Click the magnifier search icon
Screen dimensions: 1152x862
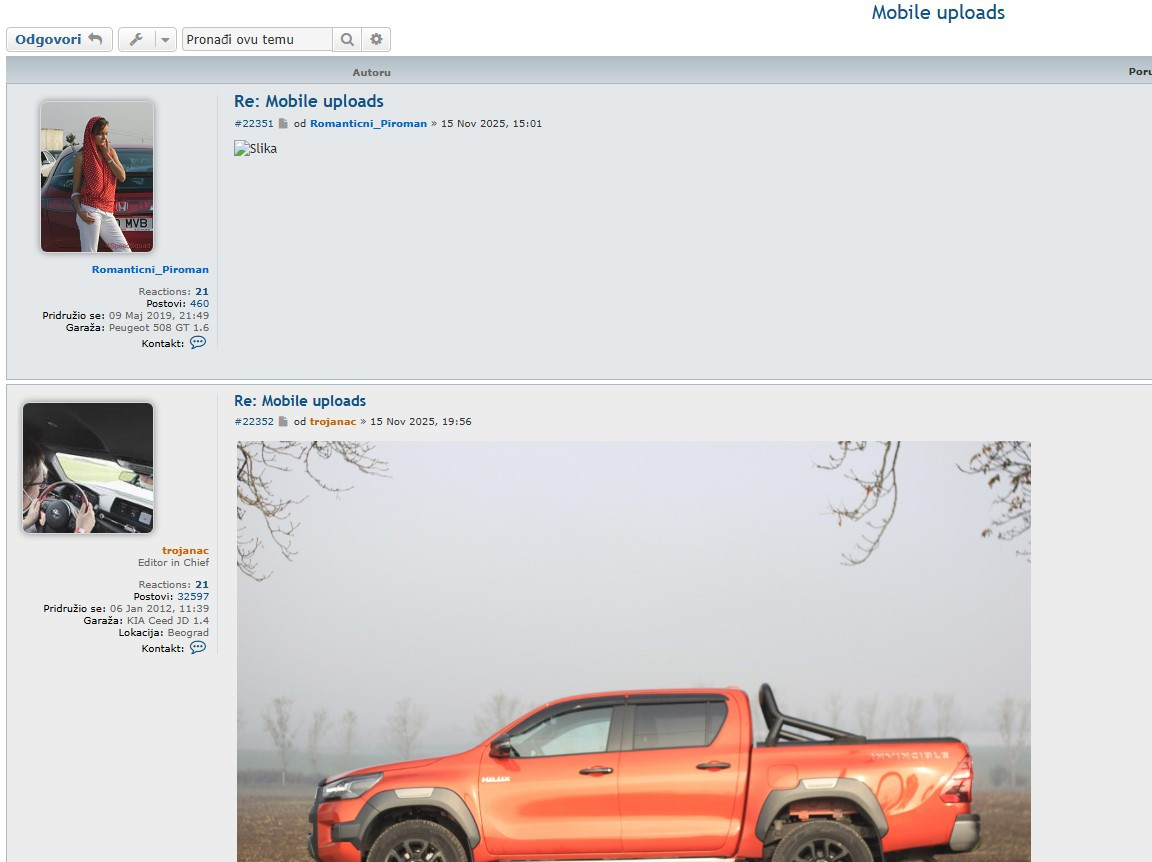[347, 40]
